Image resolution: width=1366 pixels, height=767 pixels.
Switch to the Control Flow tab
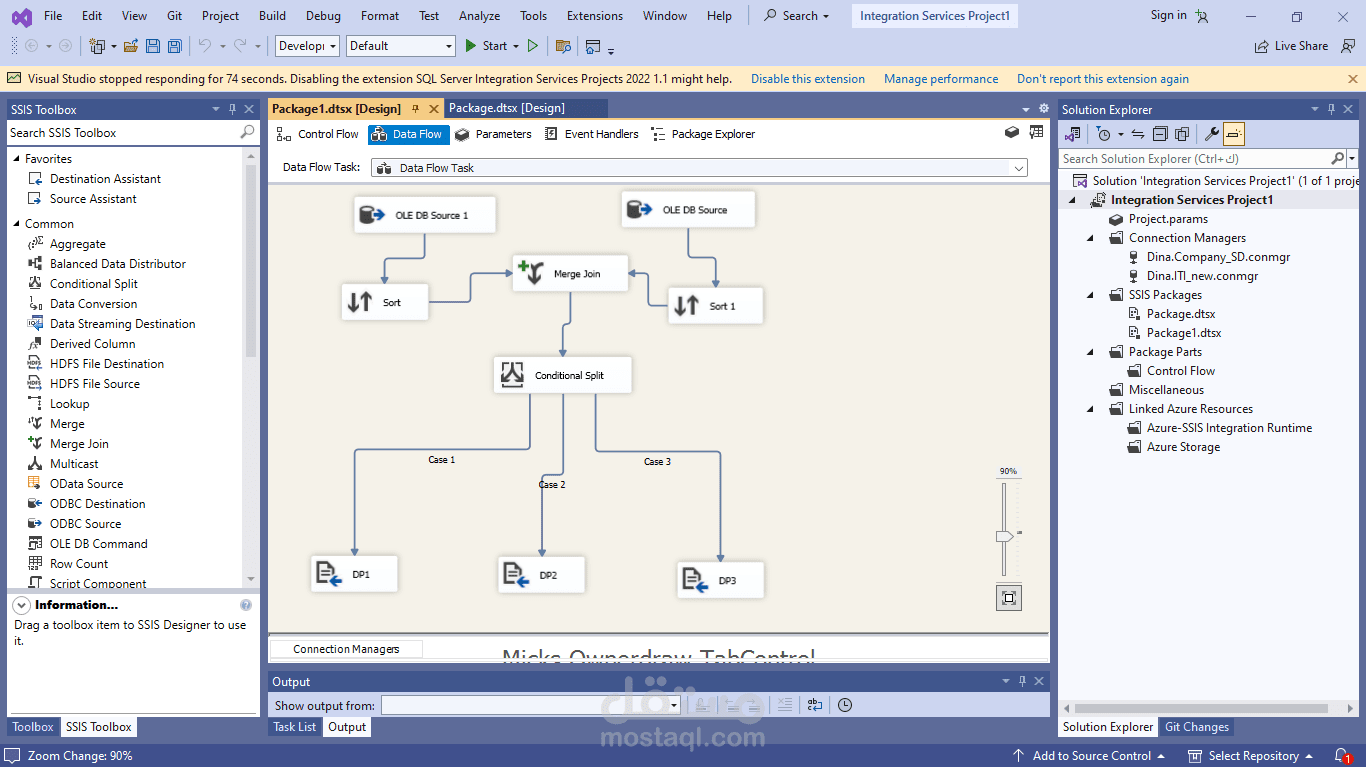pos(317,134)
